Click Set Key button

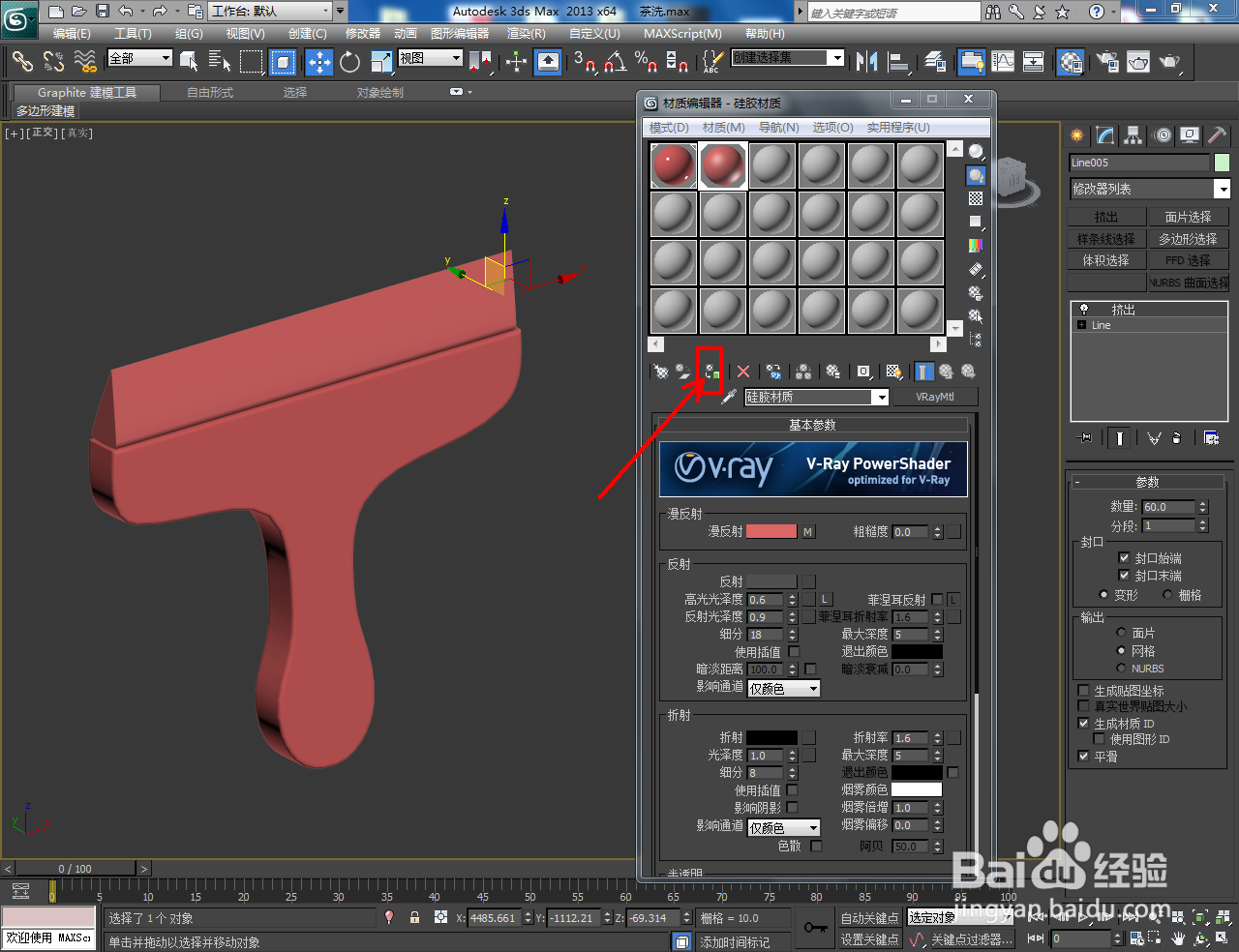point(869,939)
